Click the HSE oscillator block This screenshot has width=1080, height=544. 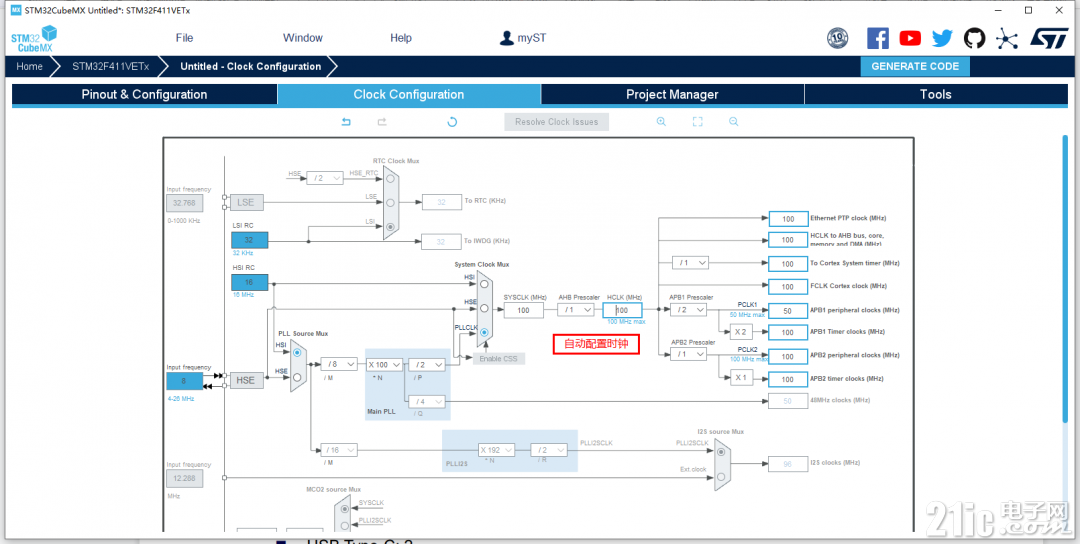click(x=246, y=379)
